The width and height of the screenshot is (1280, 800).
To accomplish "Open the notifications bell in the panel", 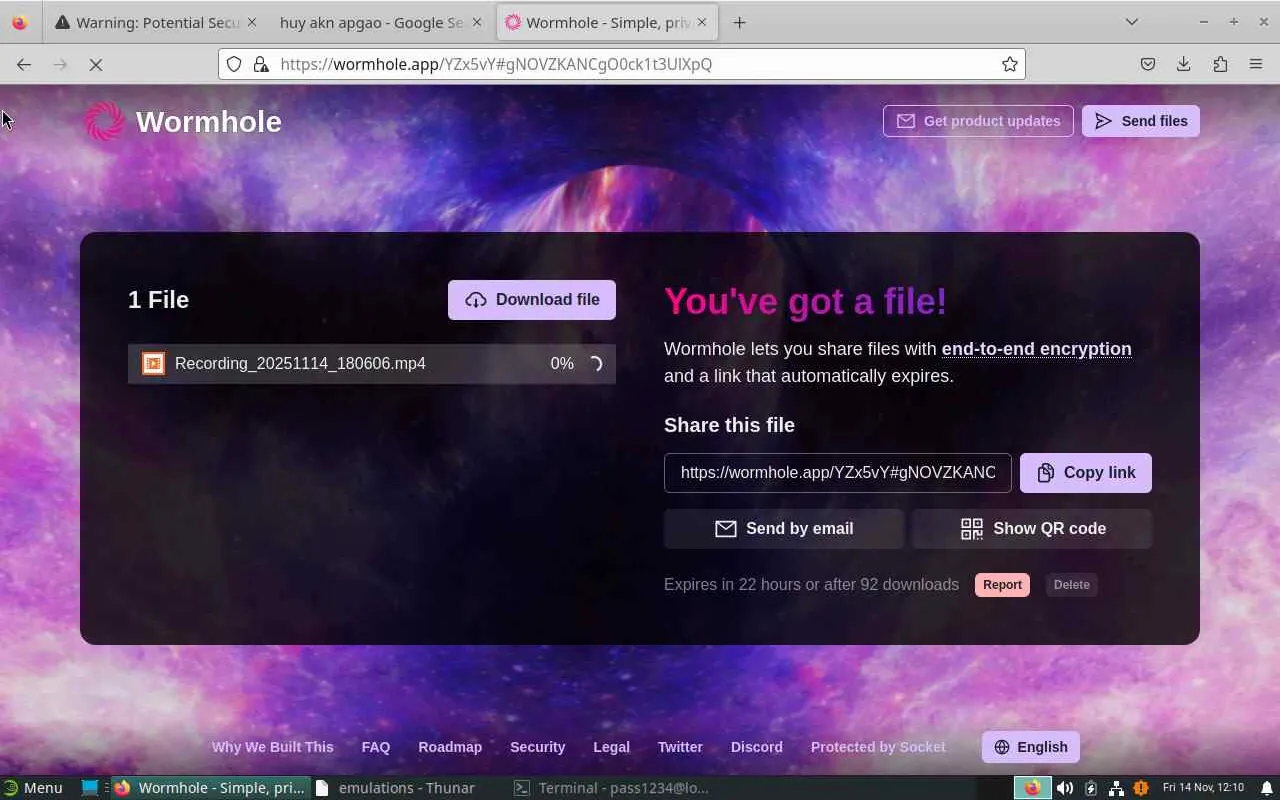I will [x=1267, y=788].
